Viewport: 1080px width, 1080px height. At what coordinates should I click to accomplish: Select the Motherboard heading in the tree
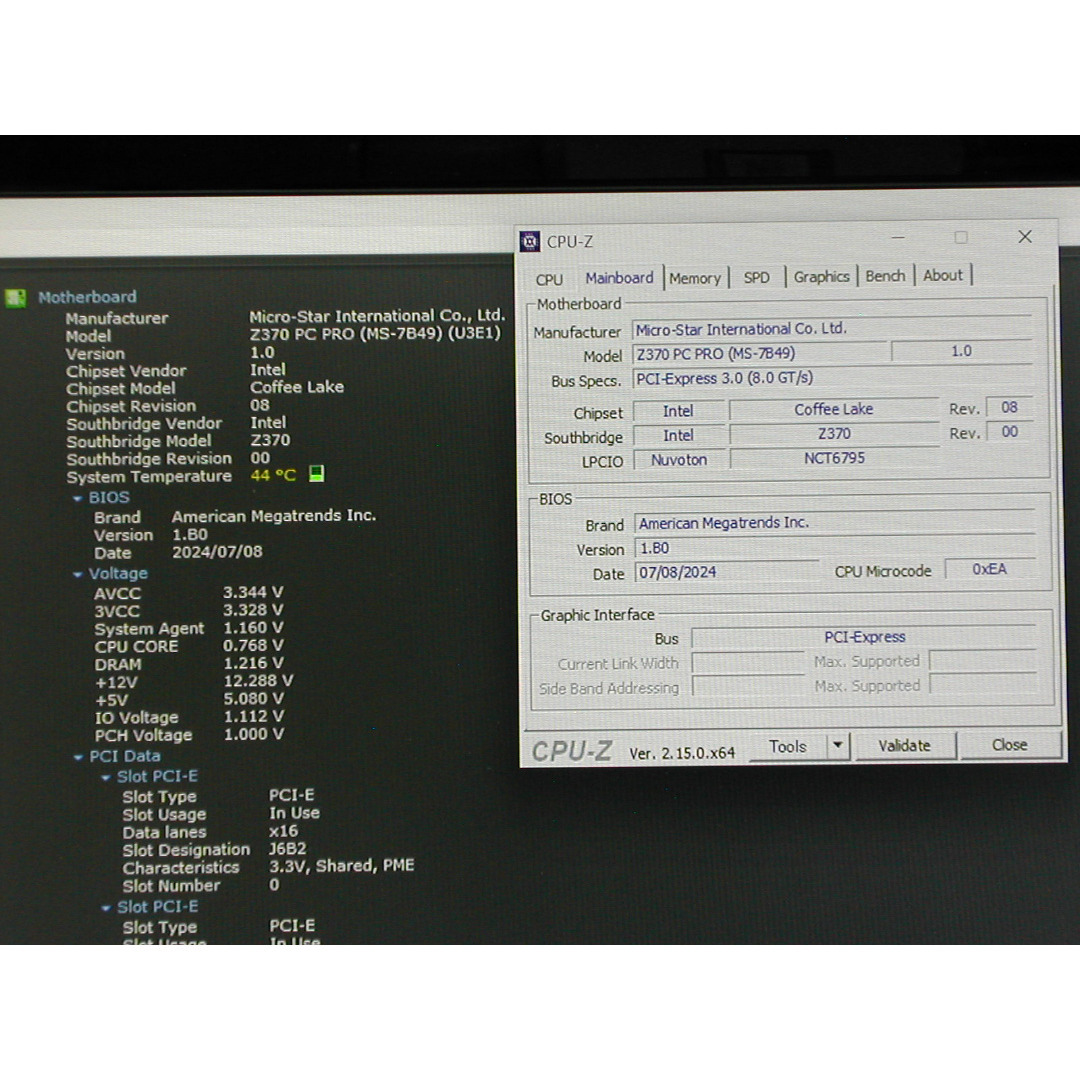[x=87, y=297]
